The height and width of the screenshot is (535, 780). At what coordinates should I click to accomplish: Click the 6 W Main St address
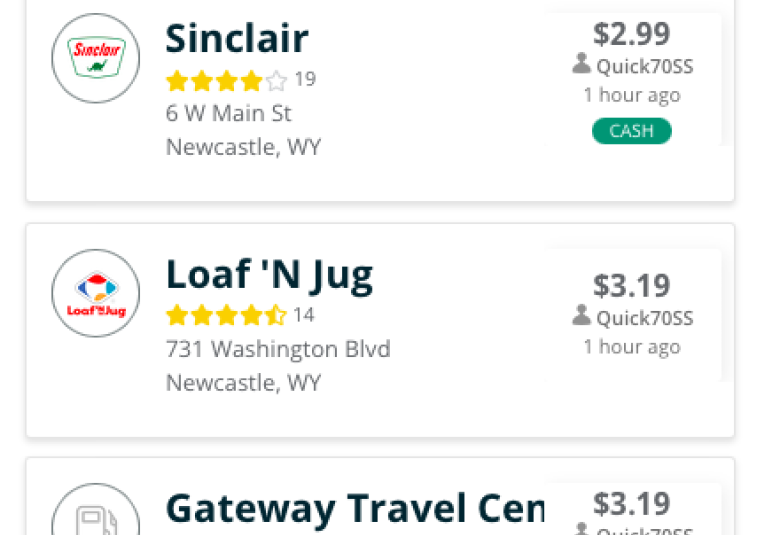coord(228,113)
